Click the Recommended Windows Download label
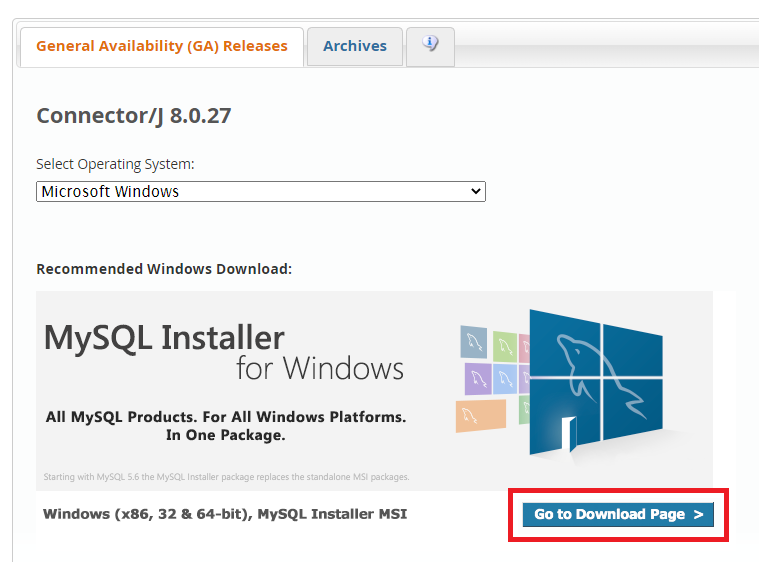The width and height of the screenshot is (759, 577). coord(164,269)
